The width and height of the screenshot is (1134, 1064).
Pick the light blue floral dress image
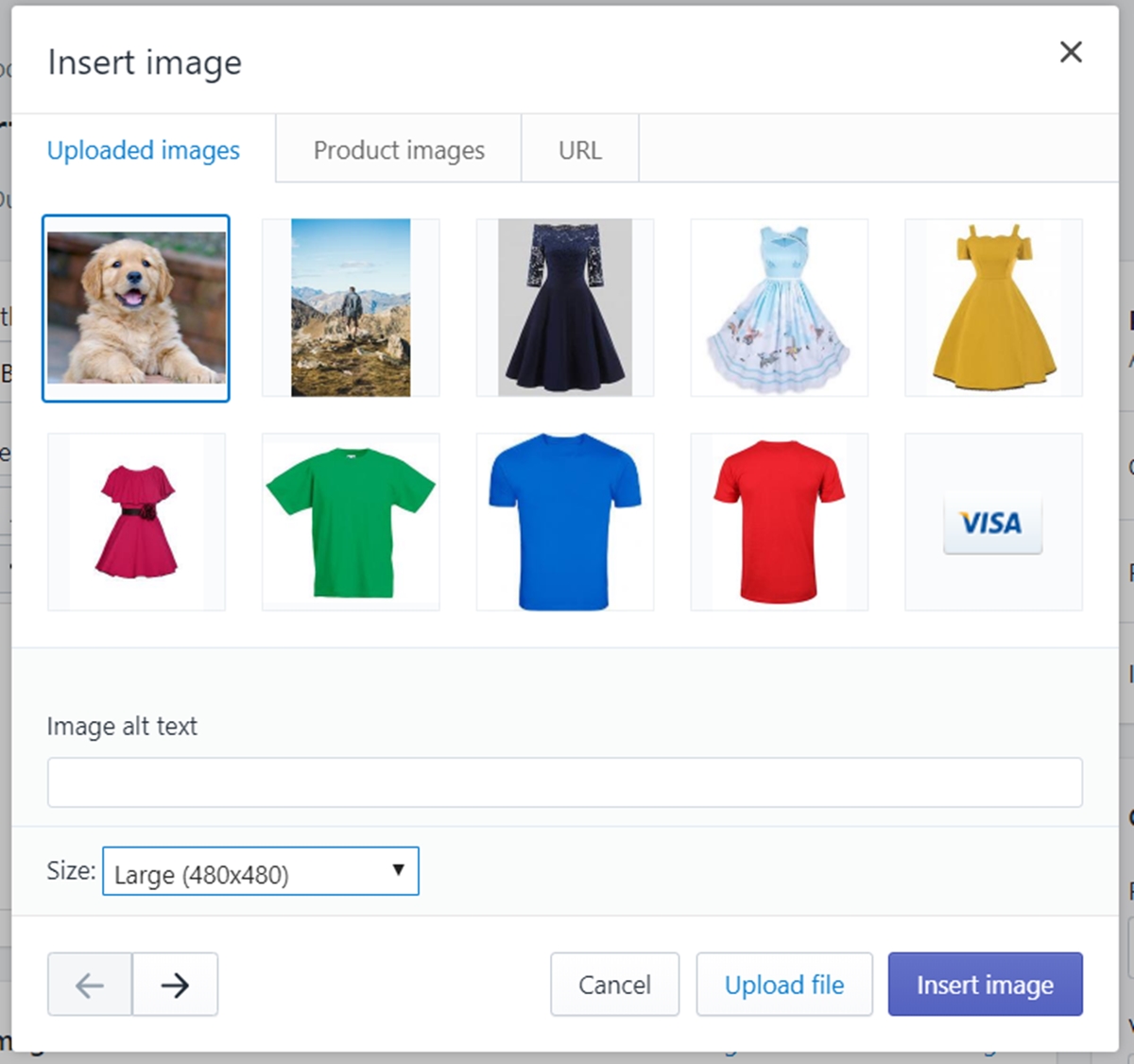780,308
